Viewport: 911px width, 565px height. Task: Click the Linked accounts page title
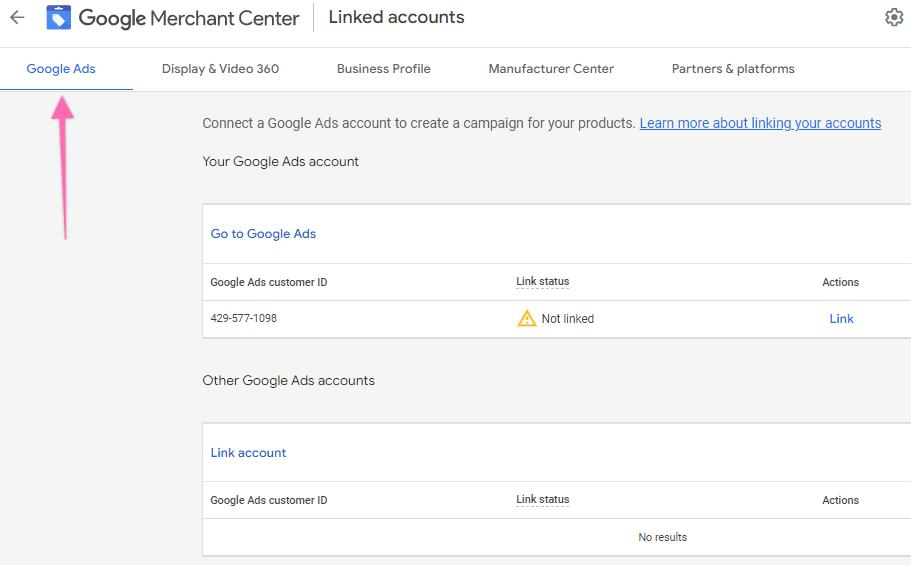[396, 18]
